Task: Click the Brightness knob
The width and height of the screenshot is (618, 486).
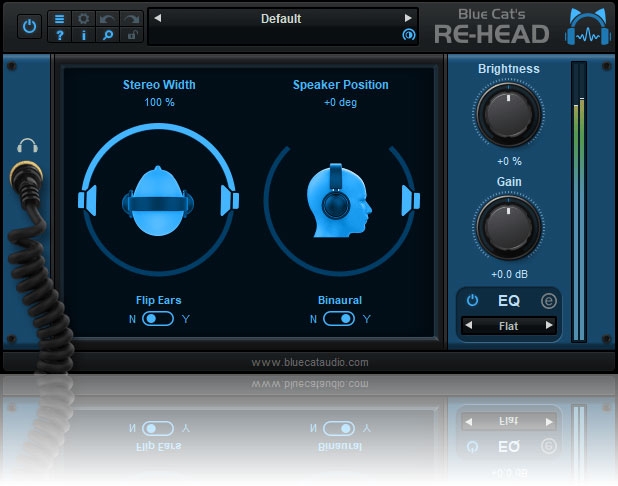Action: (508, 116)
